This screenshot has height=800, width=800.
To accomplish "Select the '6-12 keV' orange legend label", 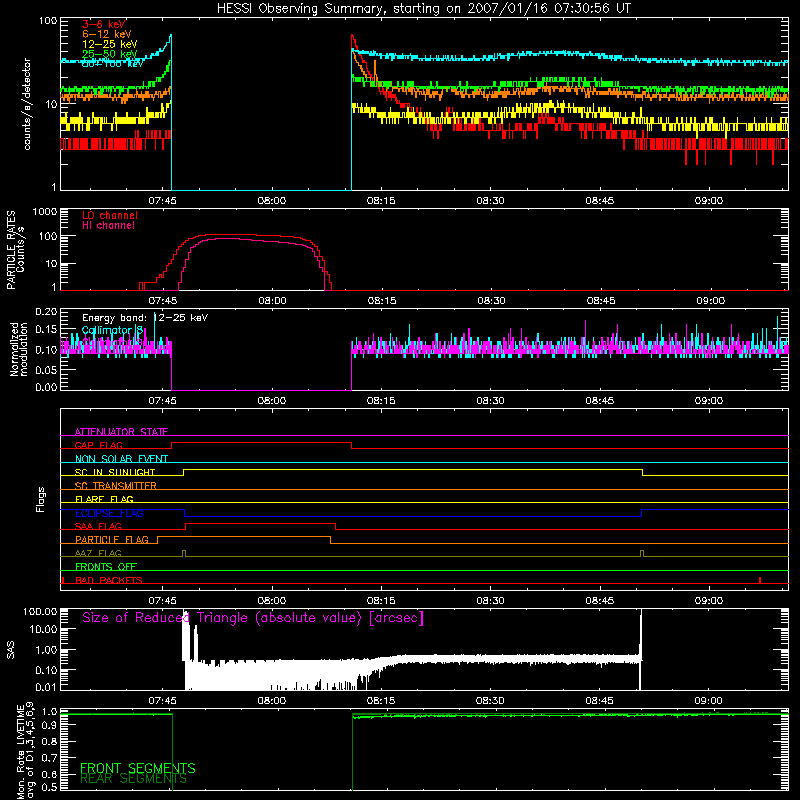I will coord(107,34).
